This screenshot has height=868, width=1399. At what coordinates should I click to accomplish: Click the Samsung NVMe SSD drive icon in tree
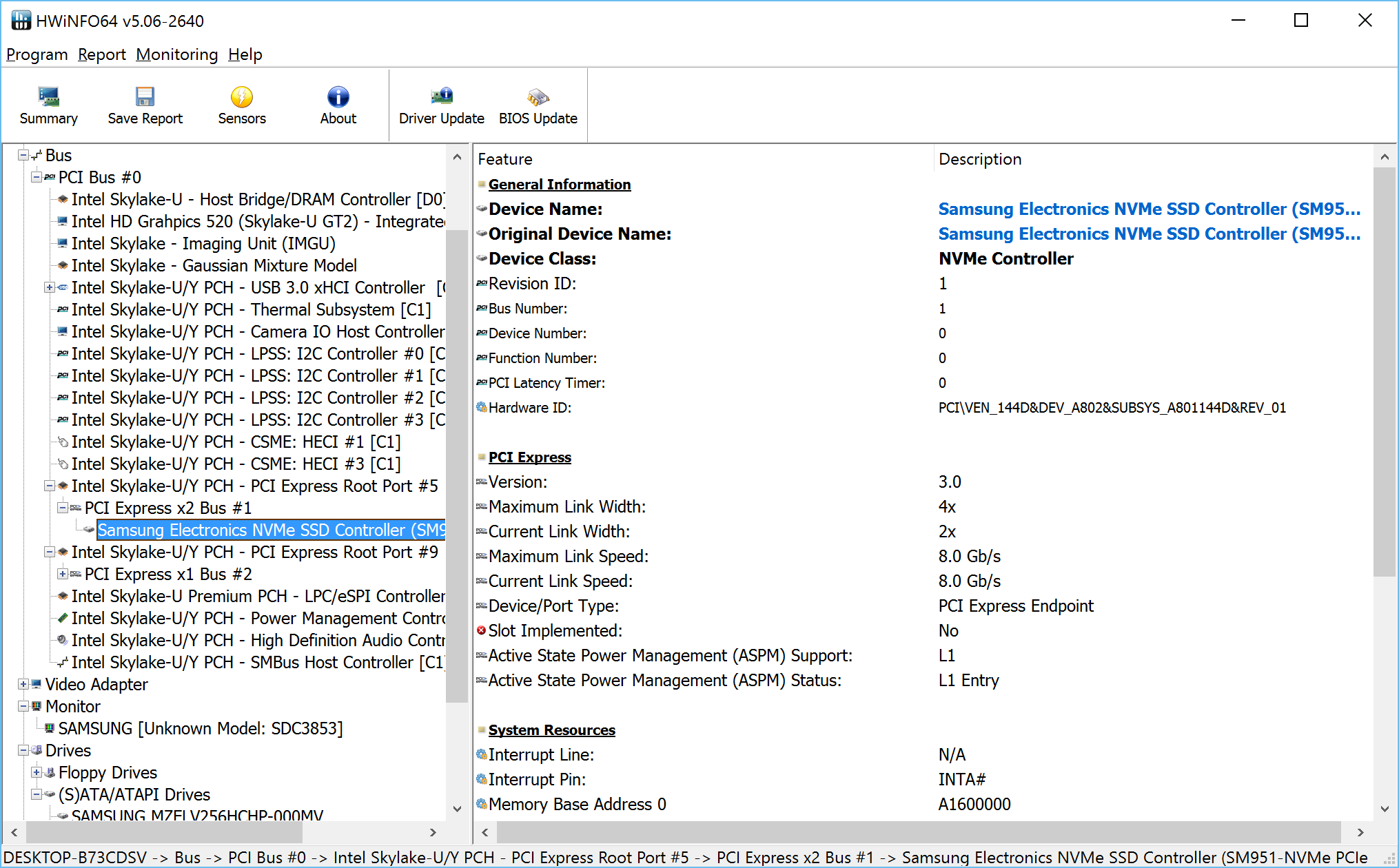coord(89,530)
